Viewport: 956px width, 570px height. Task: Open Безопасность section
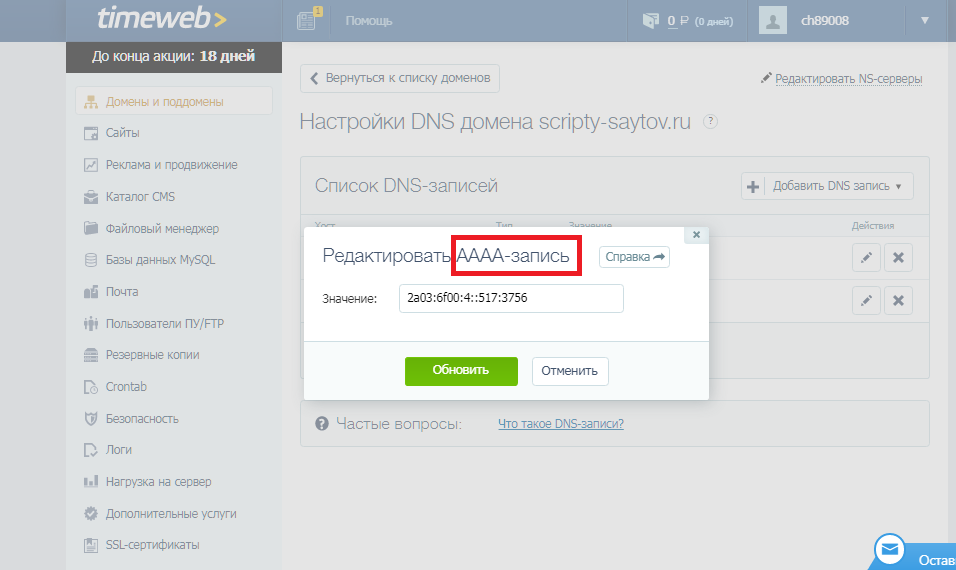[x=142, y=419]
